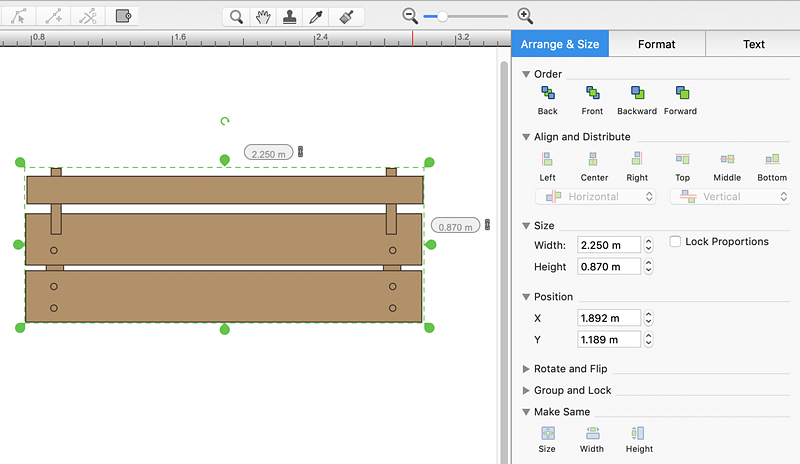The height and width of the screenshot is (464, 800).
Task: Send object to Back
Action: [x=547, y=100]
